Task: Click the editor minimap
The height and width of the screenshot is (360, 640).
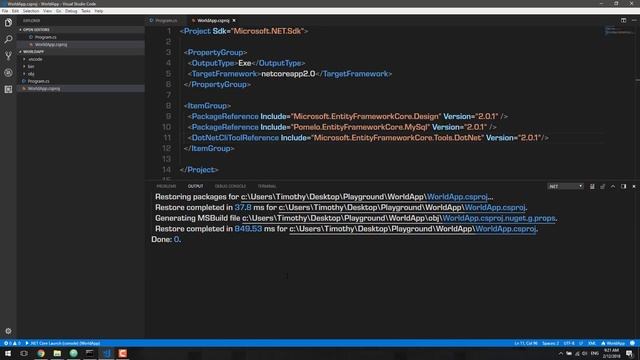Action: pyautogui.click(x=619, y=31)
